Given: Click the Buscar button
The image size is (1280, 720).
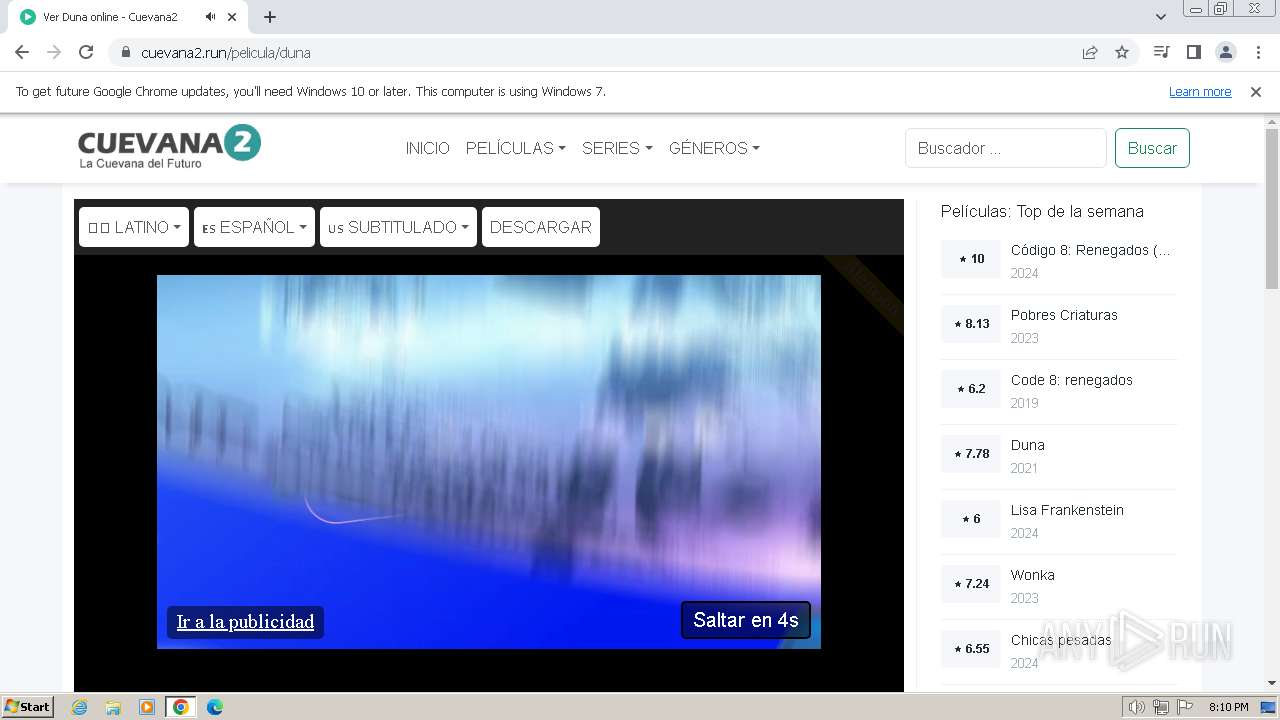Looking at the screenshot, I should point(1152,148).
